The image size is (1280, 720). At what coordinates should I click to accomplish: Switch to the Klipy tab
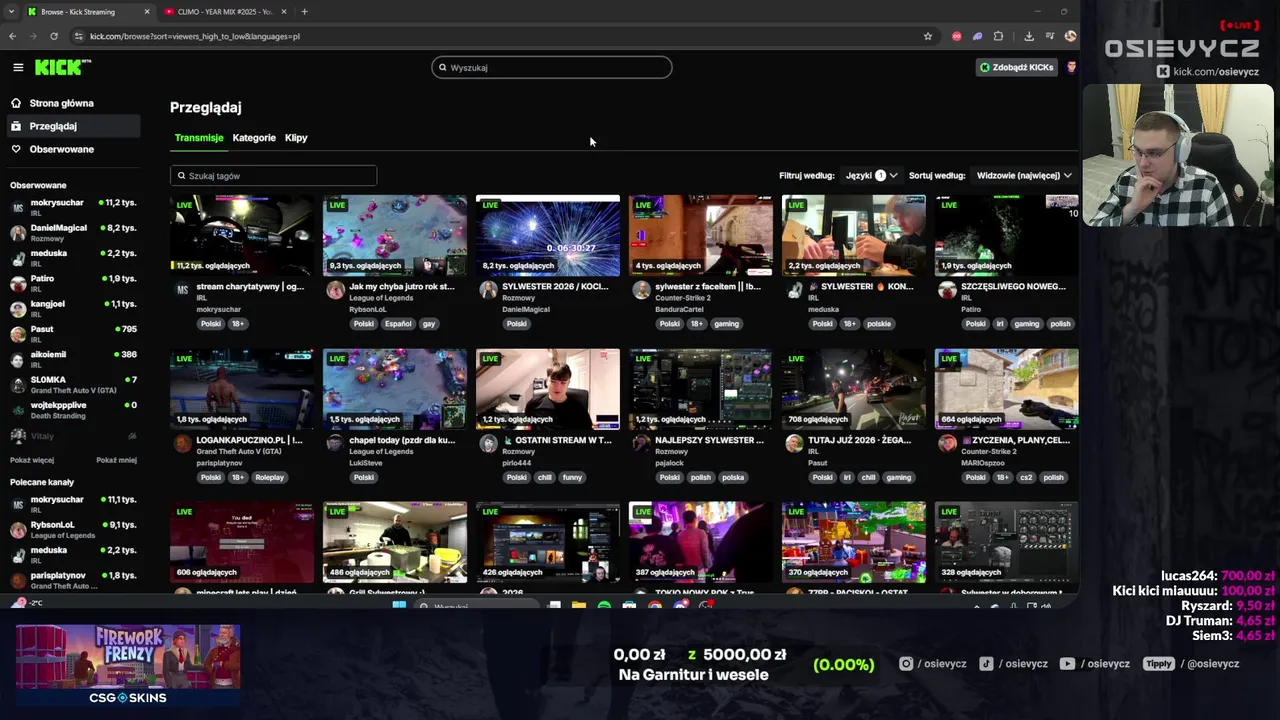click(x=296, y=138)
